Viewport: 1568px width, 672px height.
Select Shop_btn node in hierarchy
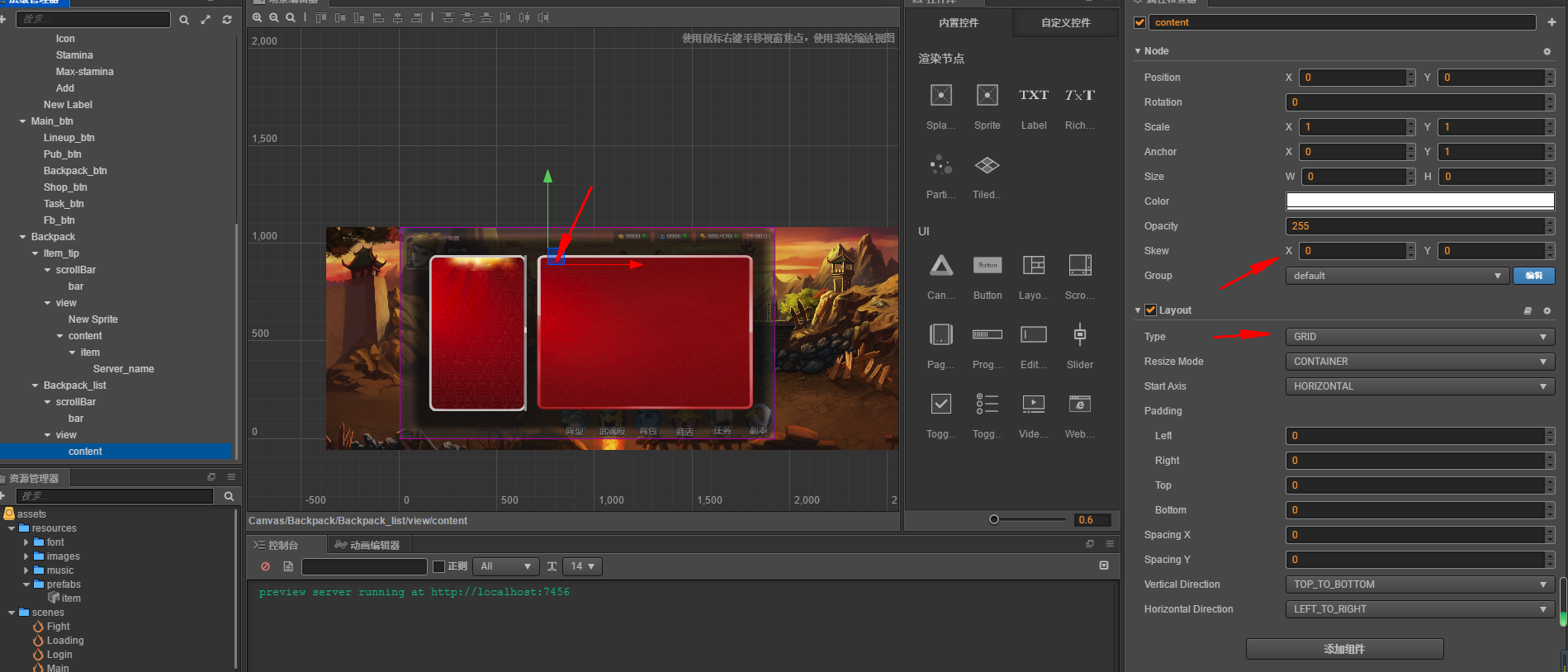coord(65,187)
